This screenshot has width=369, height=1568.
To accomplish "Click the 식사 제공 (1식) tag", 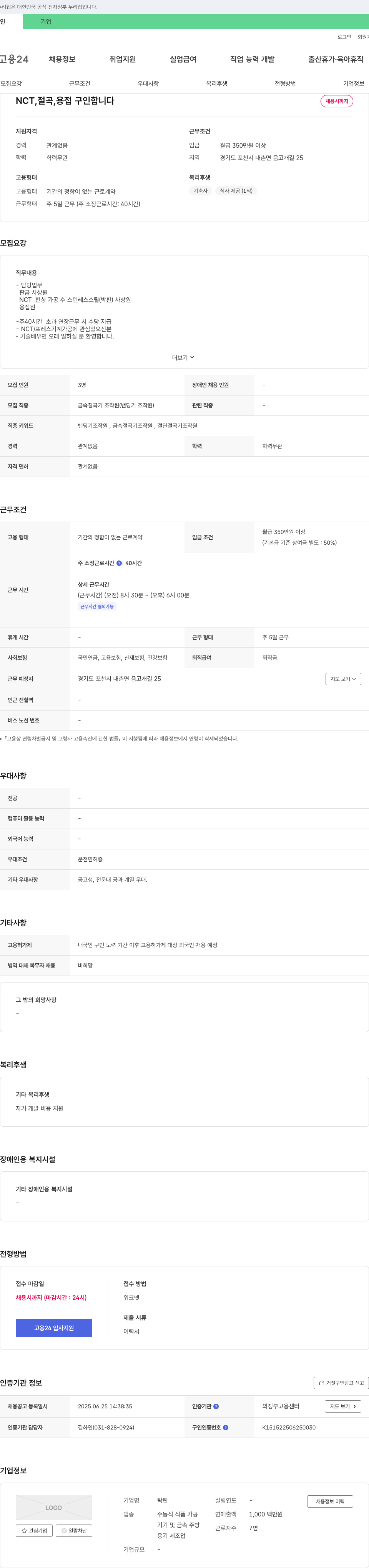I will [236, 190].
